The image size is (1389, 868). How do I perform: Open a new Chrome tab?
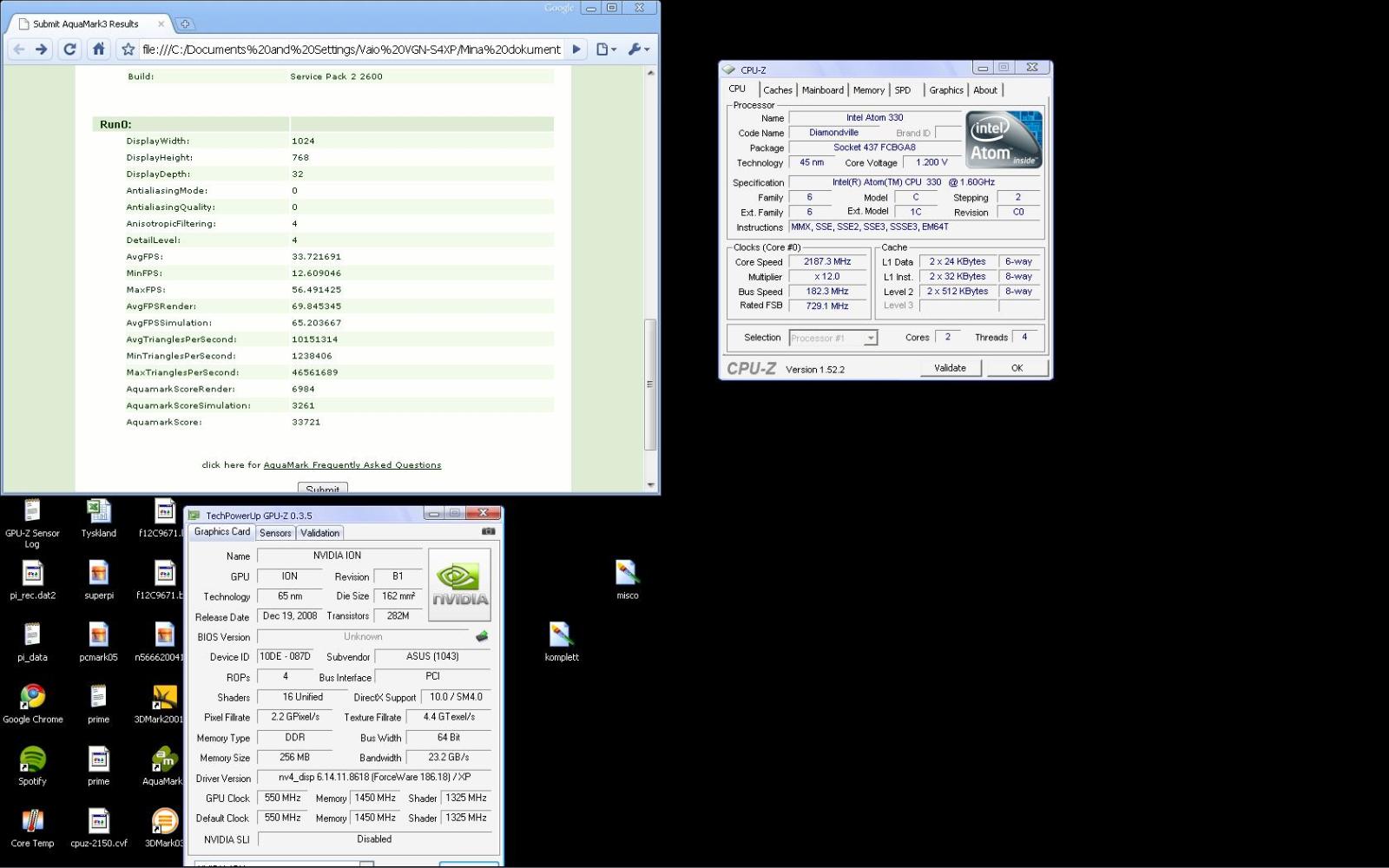(x=185, y=24)
